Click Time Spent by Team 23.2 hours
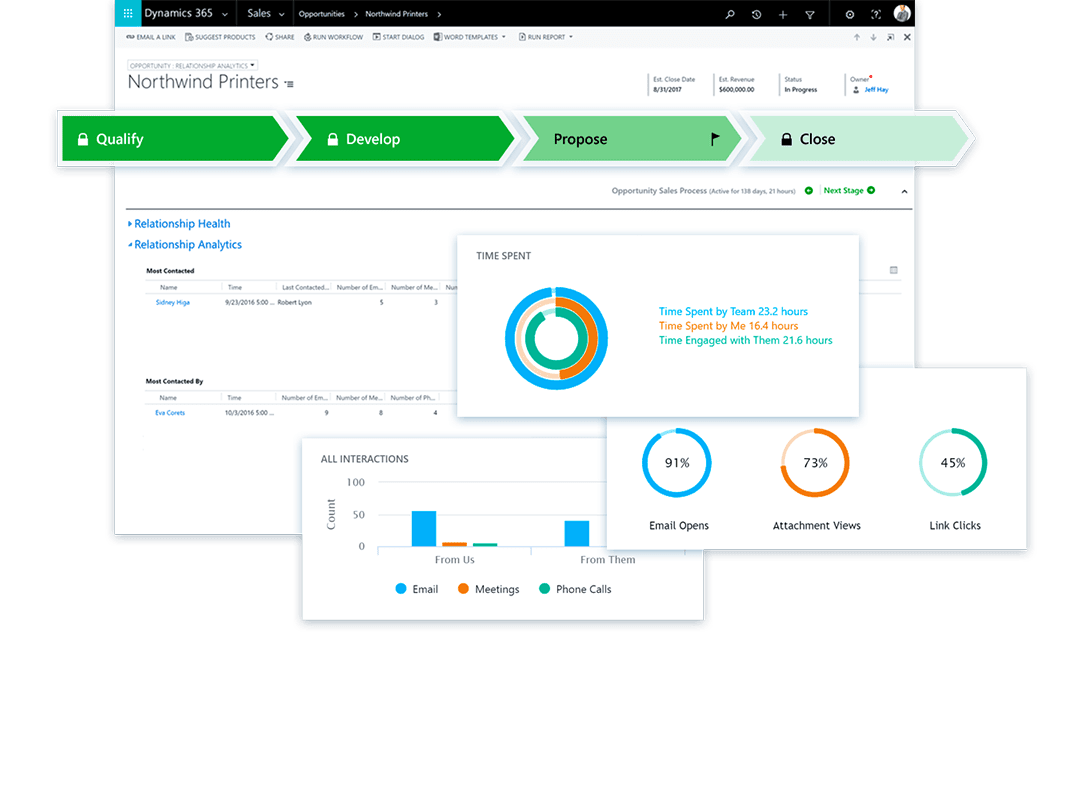1084x812 pixels. point(733,312)
